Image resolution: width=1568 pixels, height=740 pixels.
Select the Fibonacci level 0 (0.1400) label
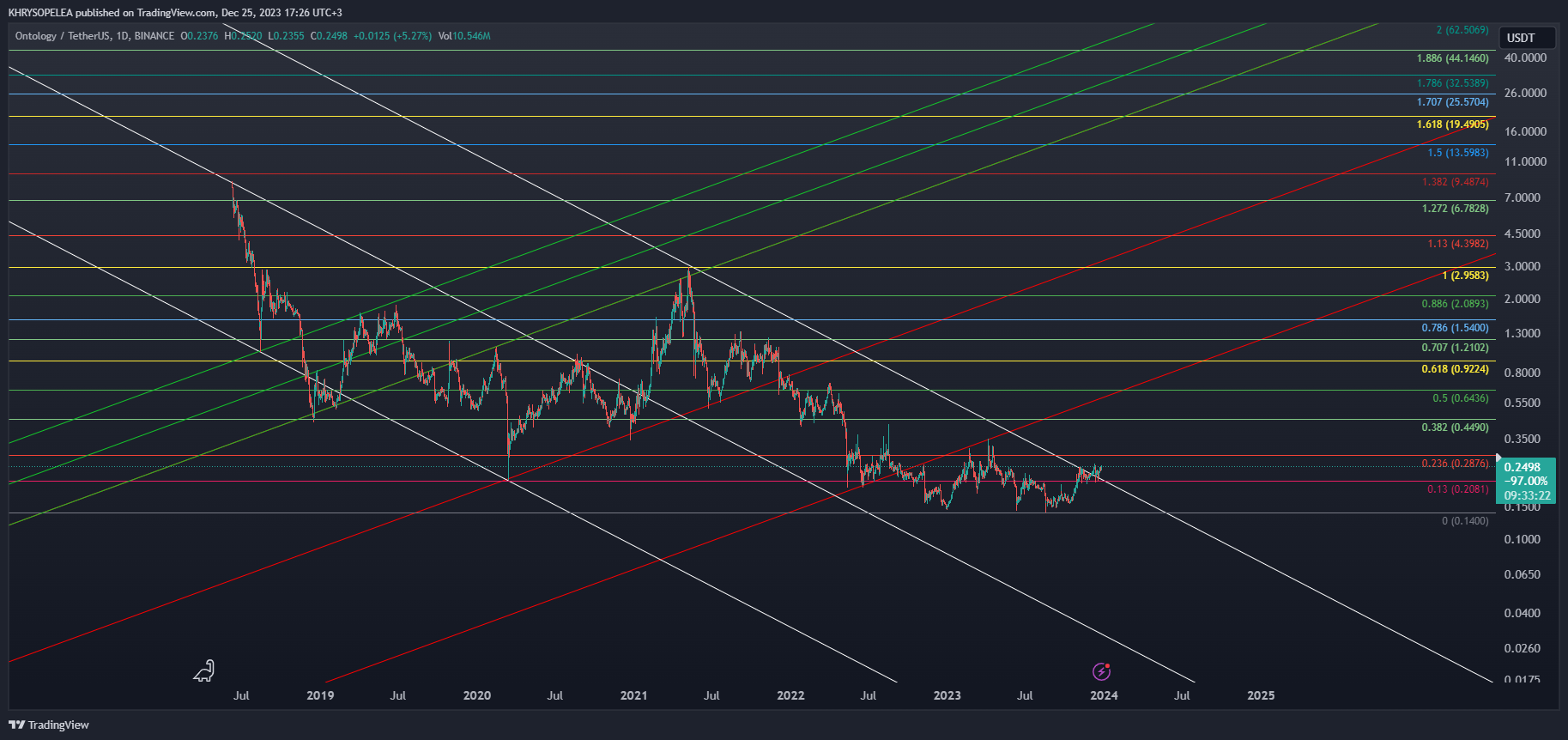pos(1465,521)
